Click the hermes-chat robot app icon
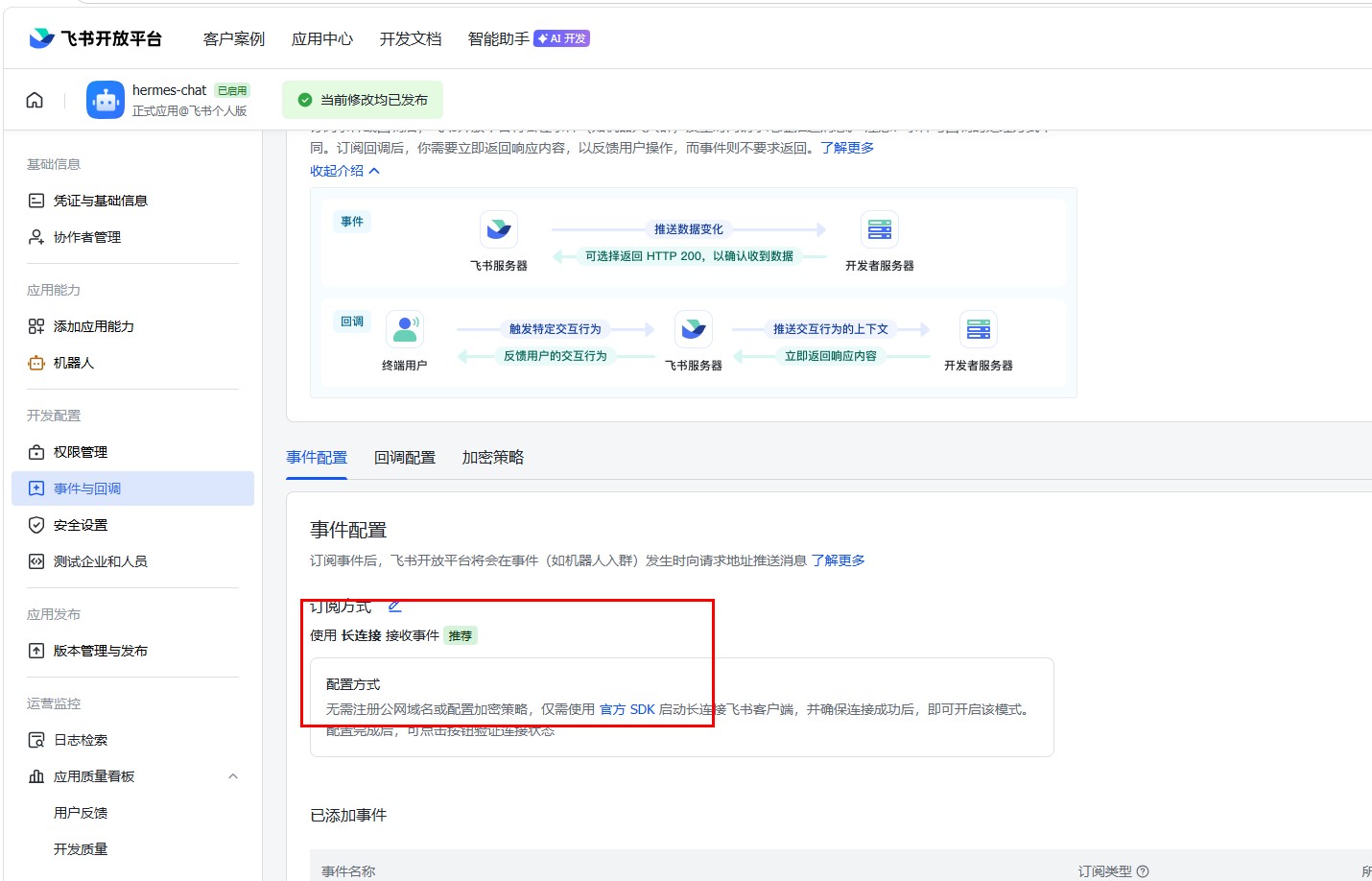This screenshot has width=1372, height=881. [x=106, y=100]
